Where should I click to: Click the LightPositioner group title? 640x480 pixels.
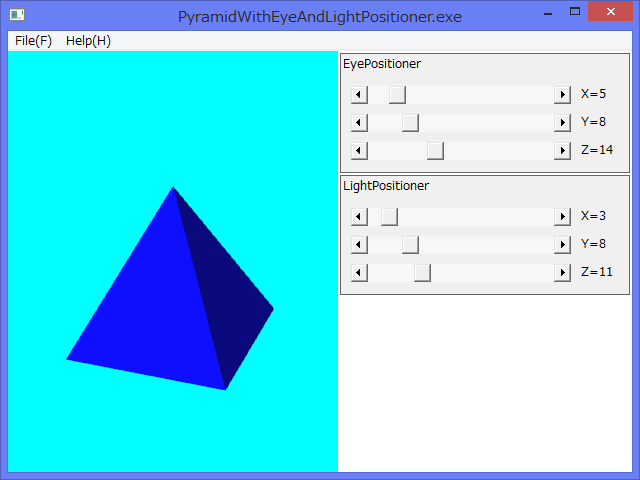coord(386,186)
